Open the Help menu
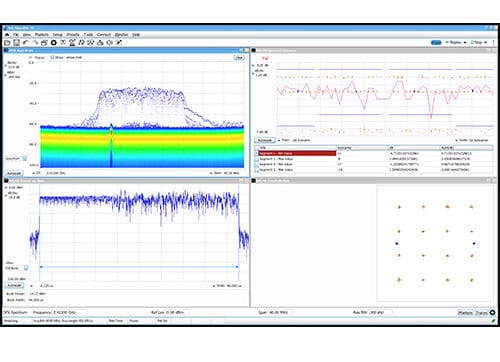Screen dimensions: 500x362 136,35
